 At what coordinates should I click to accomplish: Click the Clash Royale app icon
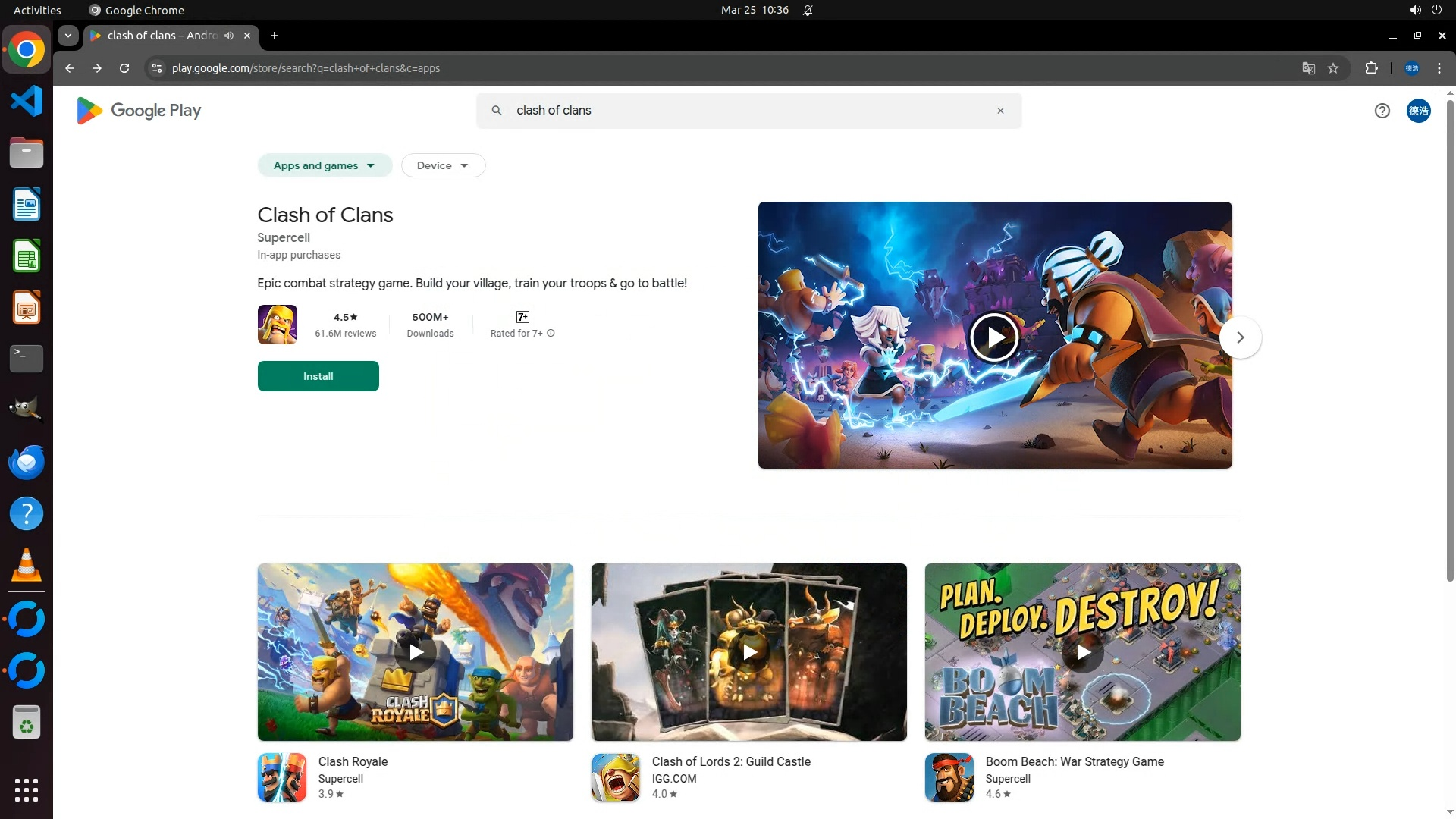[x=282, y=777]
